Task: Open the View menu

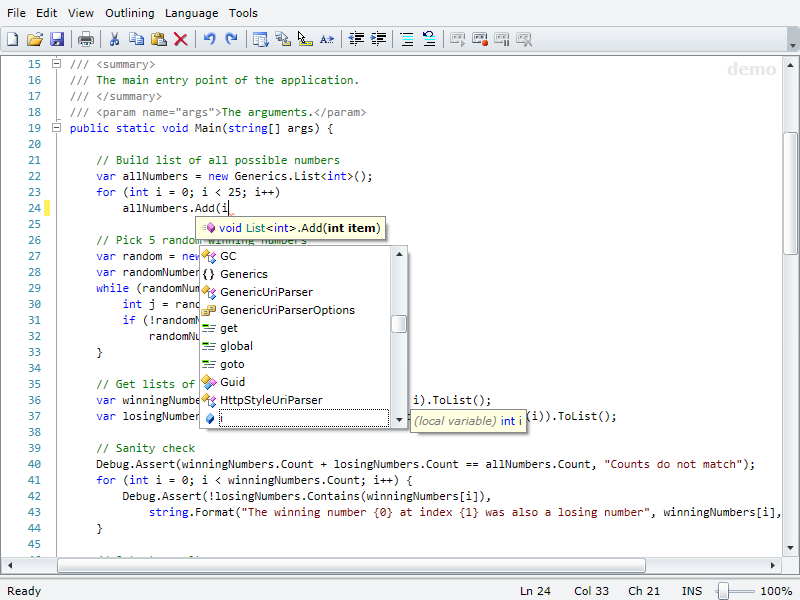Action: [81, 13]
